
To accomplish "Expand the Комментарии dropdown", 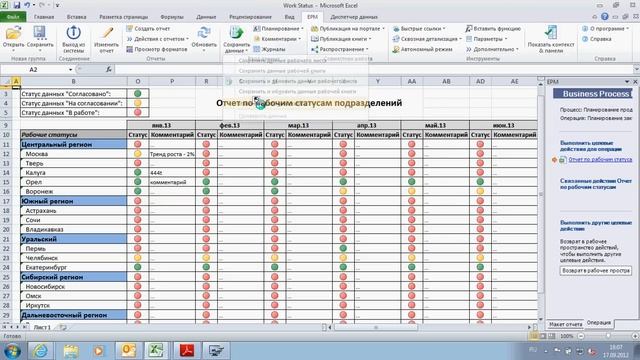I will click(300, 39).
